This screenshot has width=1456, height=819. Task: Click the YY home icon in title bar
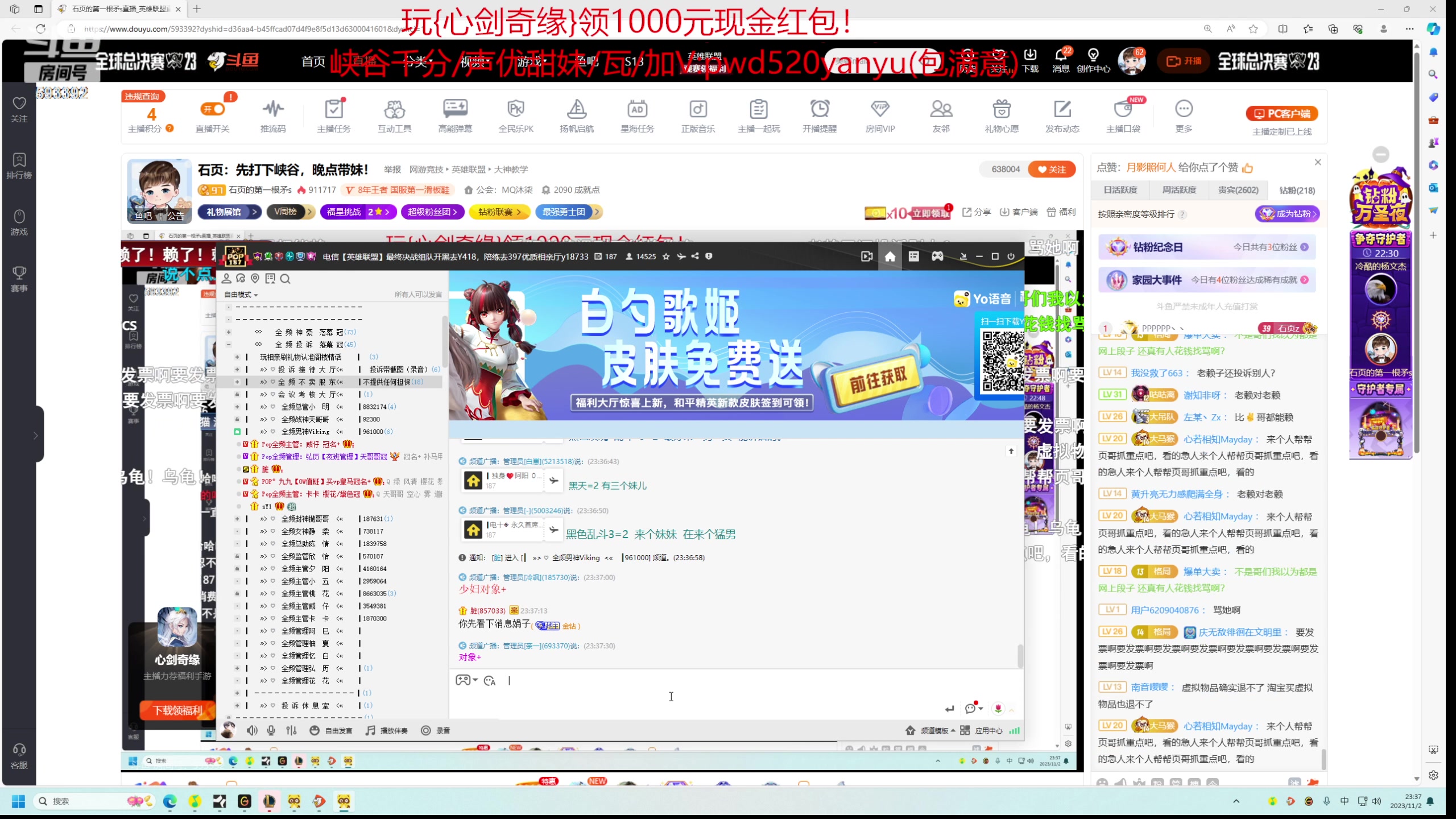890,257
